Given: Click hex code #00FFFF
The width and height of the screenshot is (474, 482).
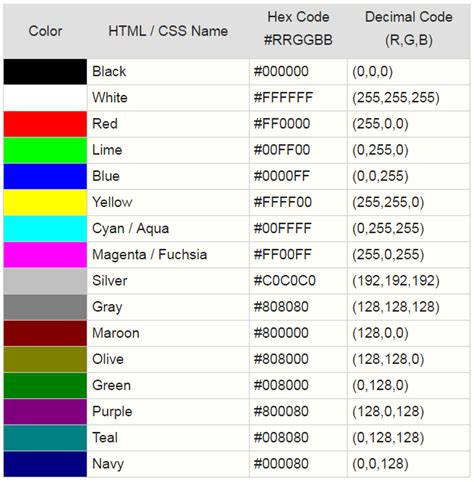Looking at the screenshot, I should [282, 228].
